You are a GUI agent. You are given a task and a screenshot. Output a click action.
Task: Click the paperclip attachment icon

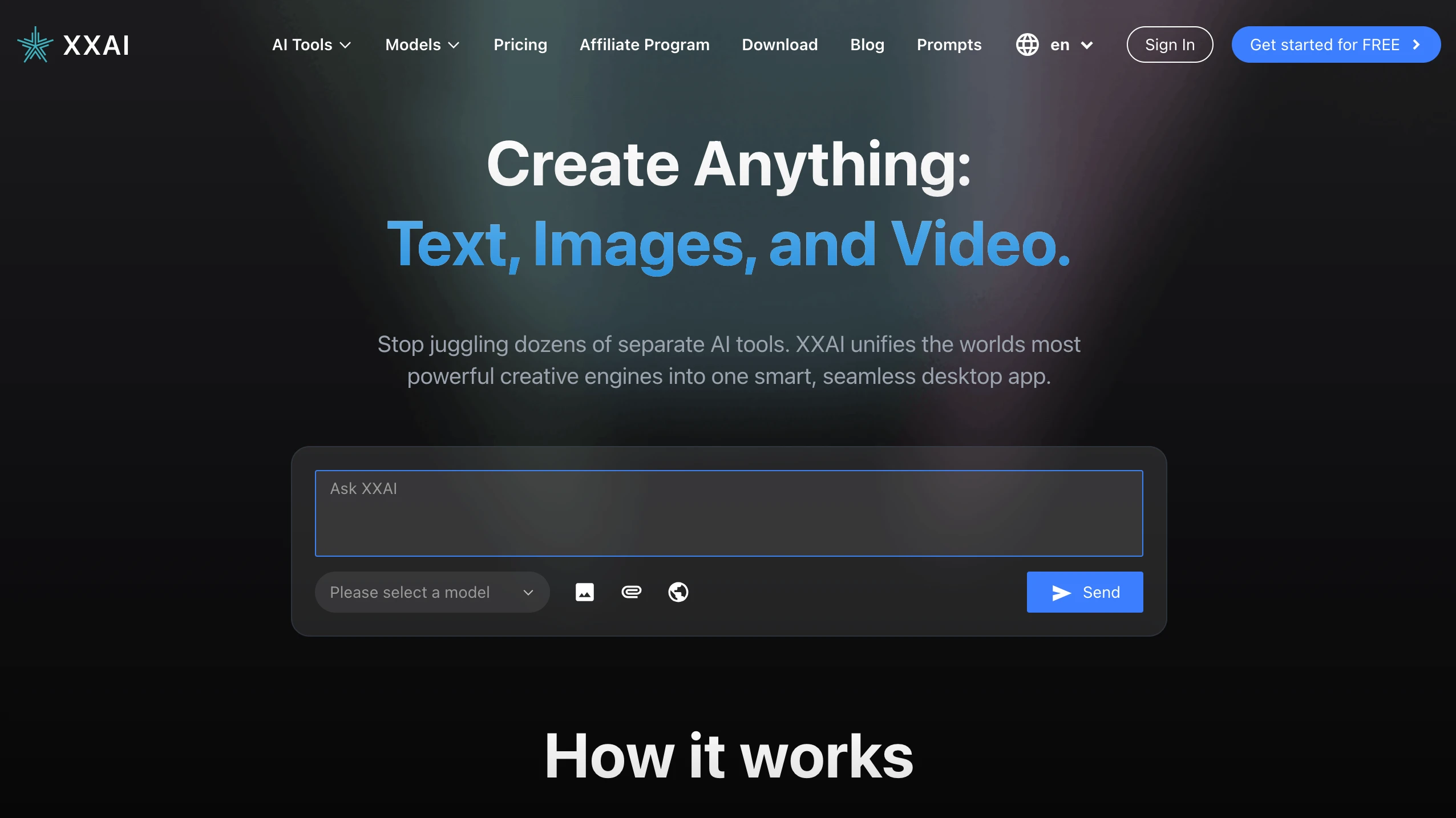631,592
